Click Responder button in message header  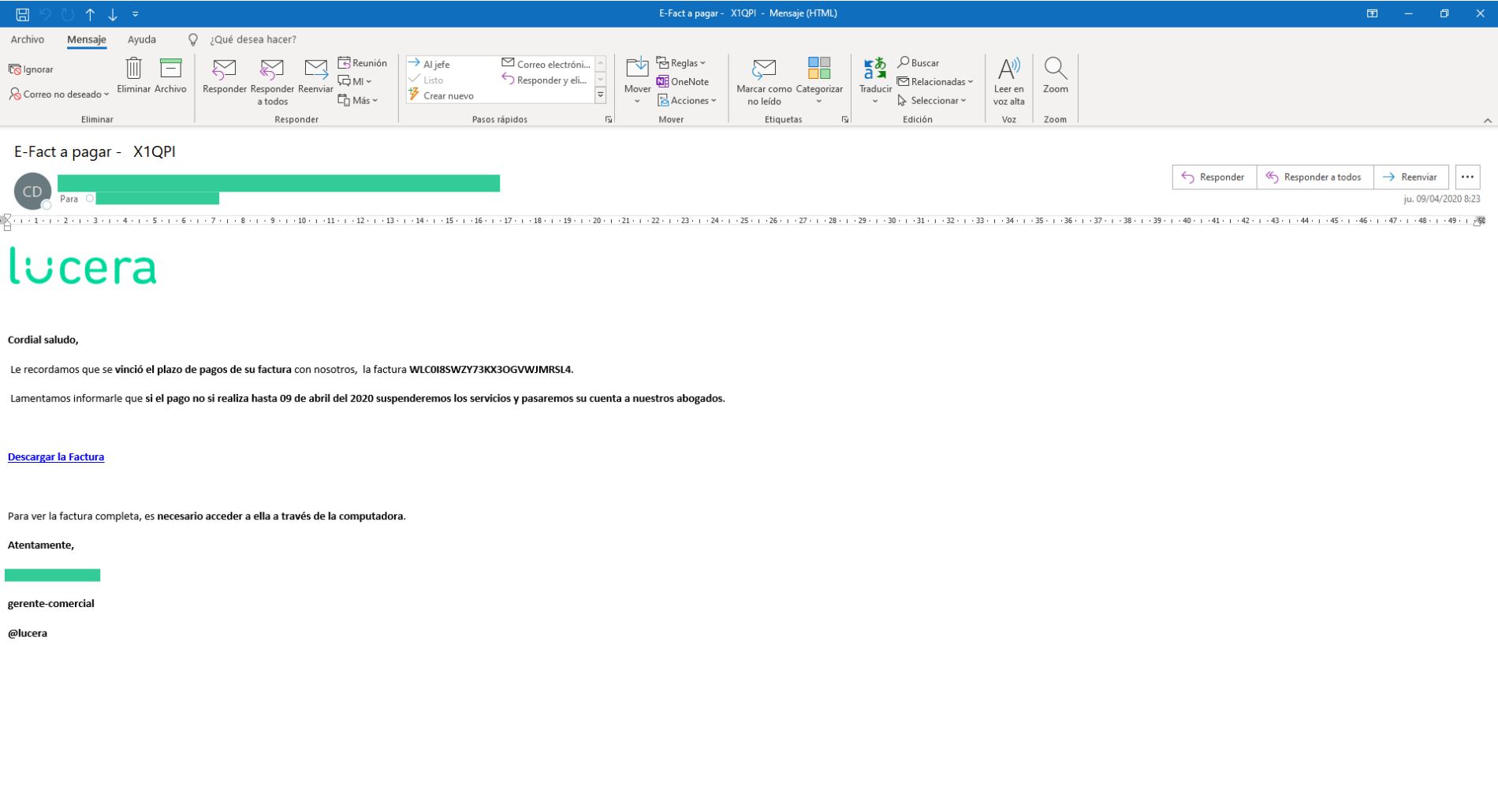click(1213, 177)
